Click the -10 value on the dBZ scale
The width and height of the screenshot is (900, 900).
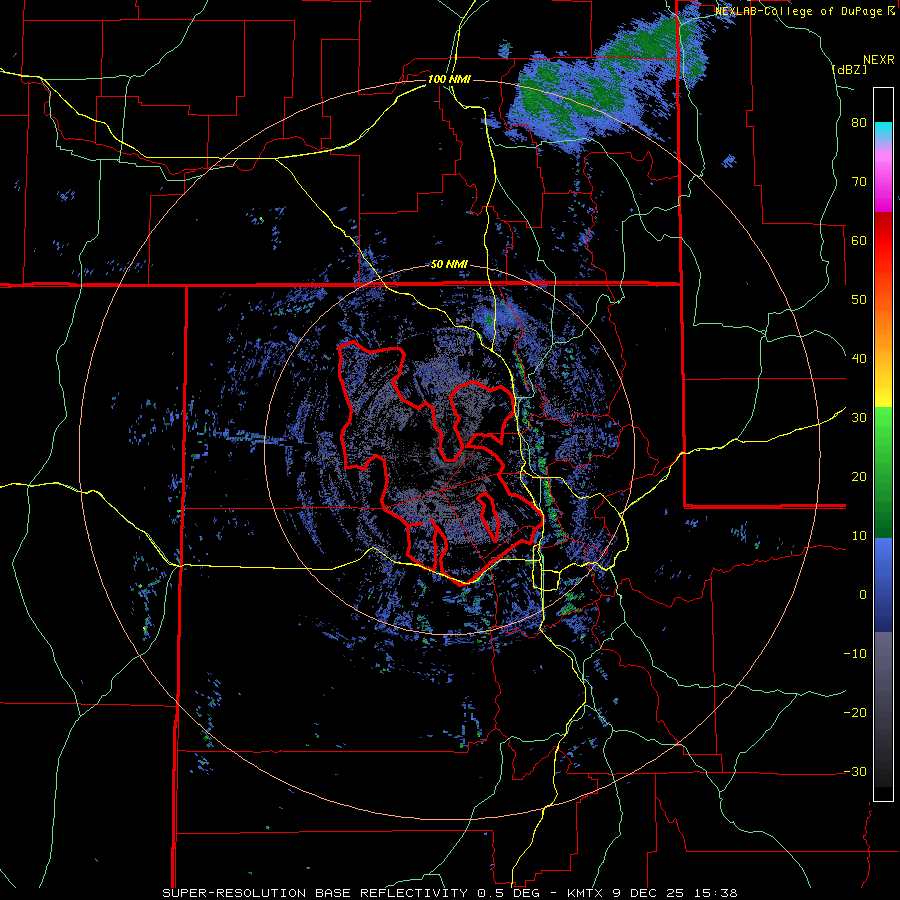[855, 654]
